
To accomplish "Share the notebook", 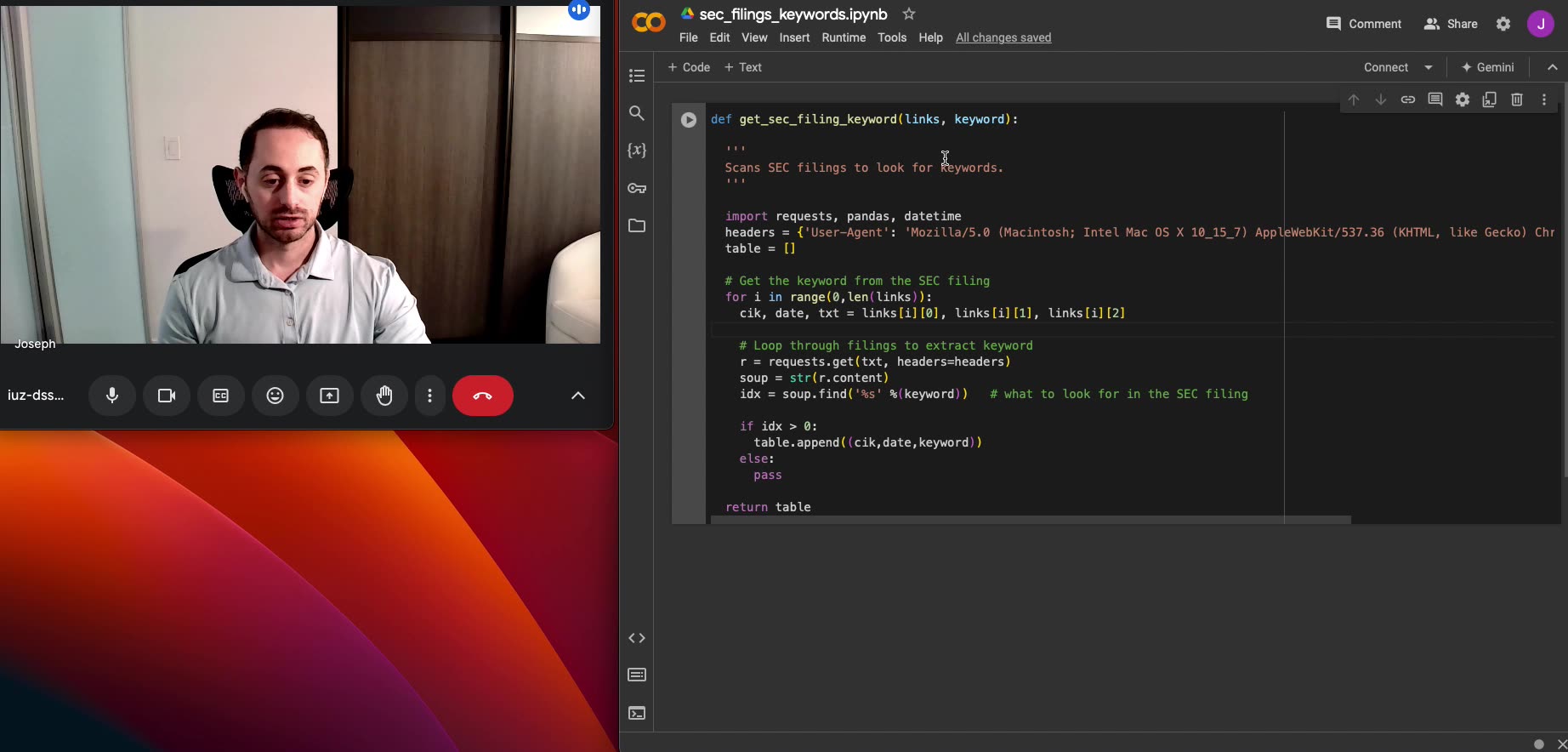I will coord(1451,24).
